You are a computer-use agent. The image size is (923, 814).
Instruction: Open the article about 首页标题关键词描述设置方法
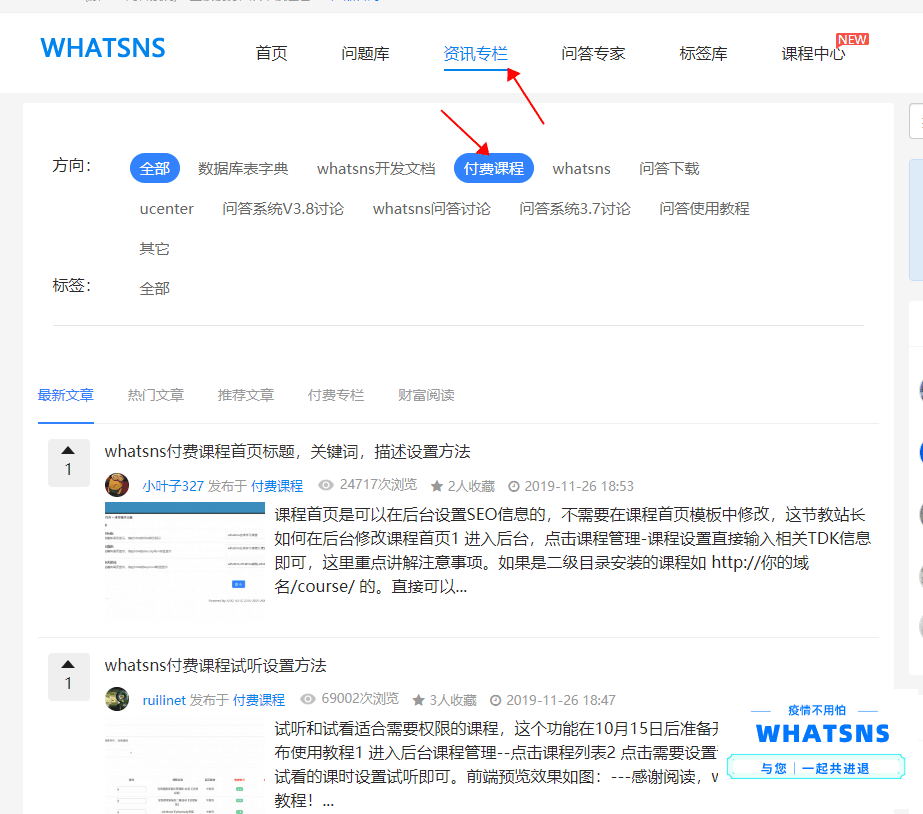(287, 451)
